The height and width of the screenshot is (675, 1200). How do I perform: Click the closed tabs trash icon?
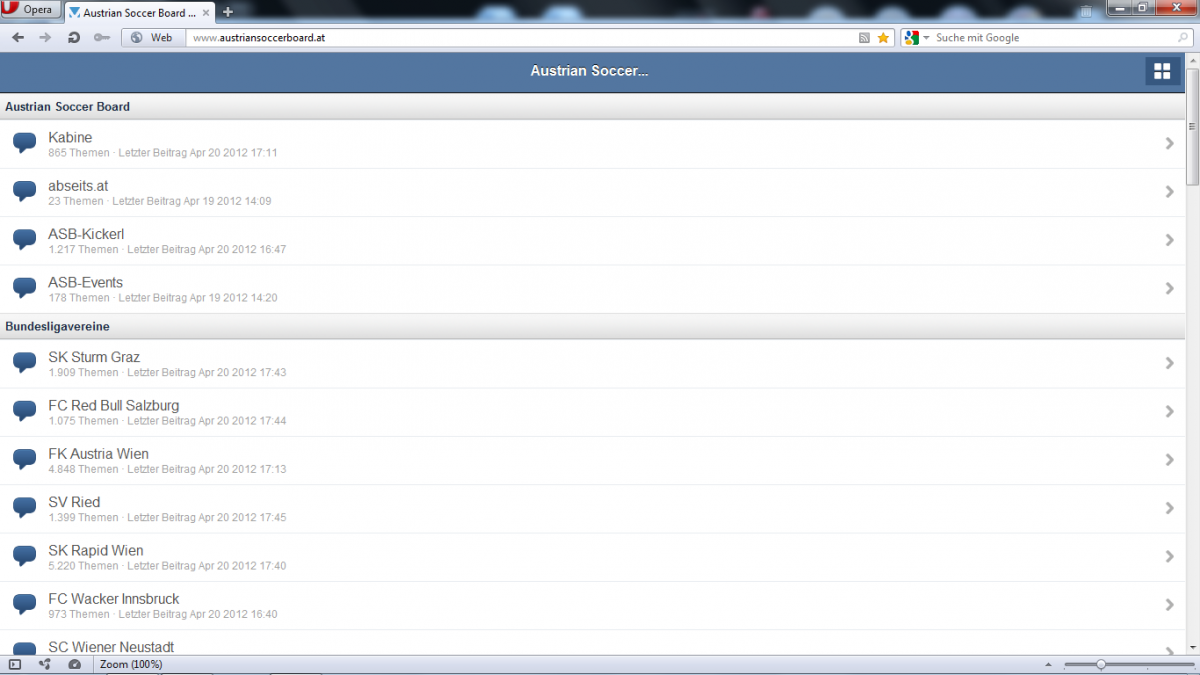(x=1087, y=12)
